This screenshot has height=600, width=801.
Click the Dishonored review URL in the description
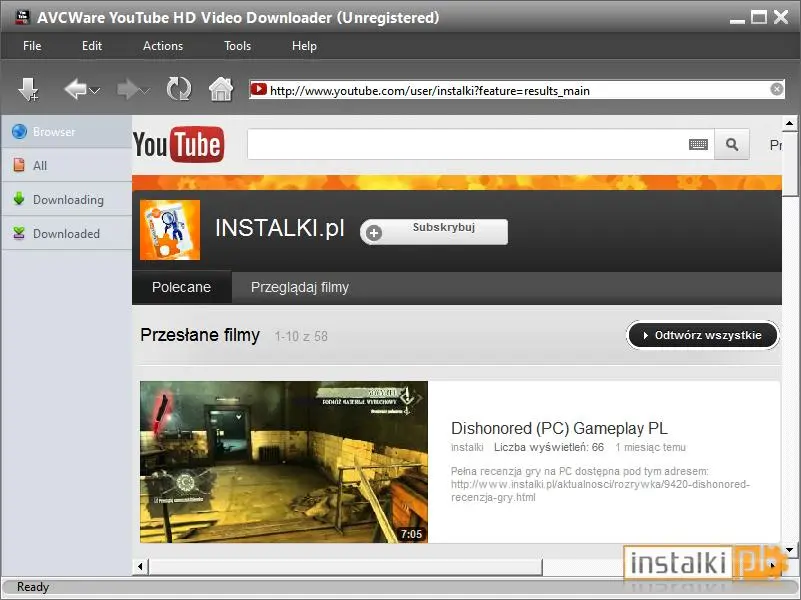tap(600, 491)
